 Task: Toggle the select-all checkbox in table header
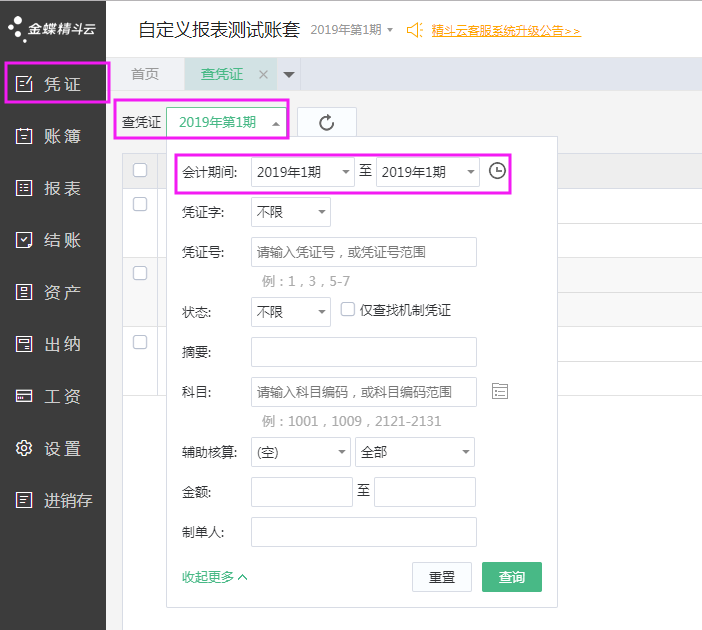tap(140, 170)
